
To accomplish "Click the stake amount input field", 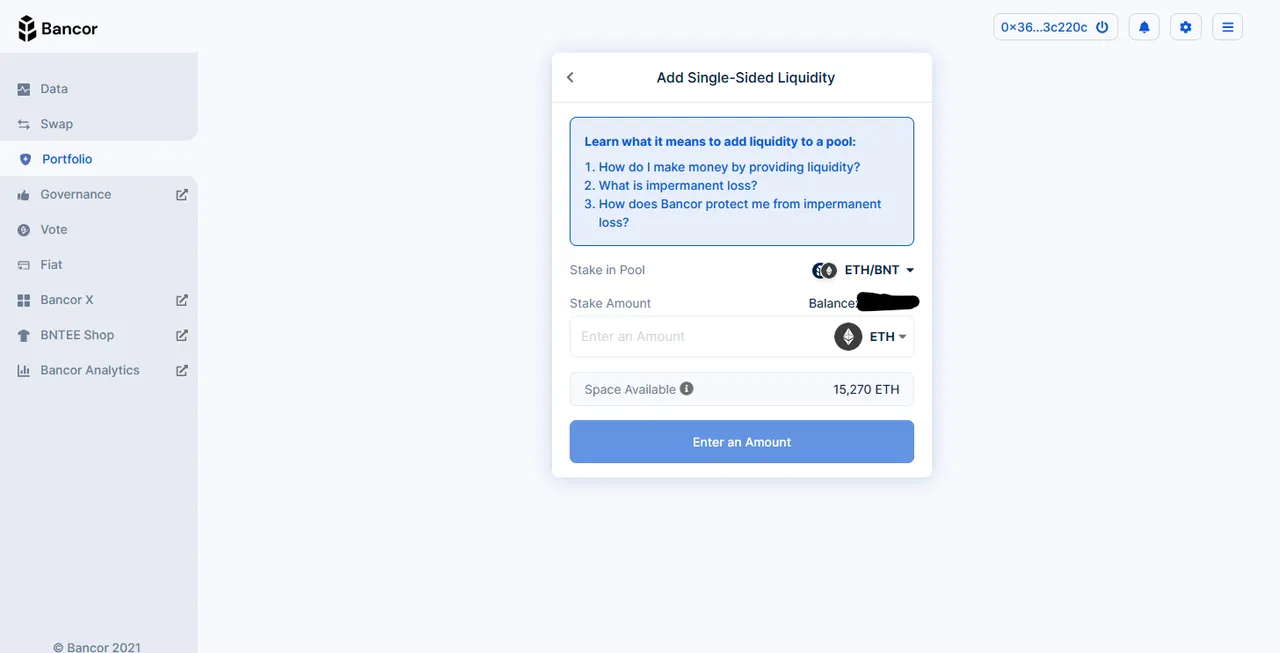I will 700,337.
